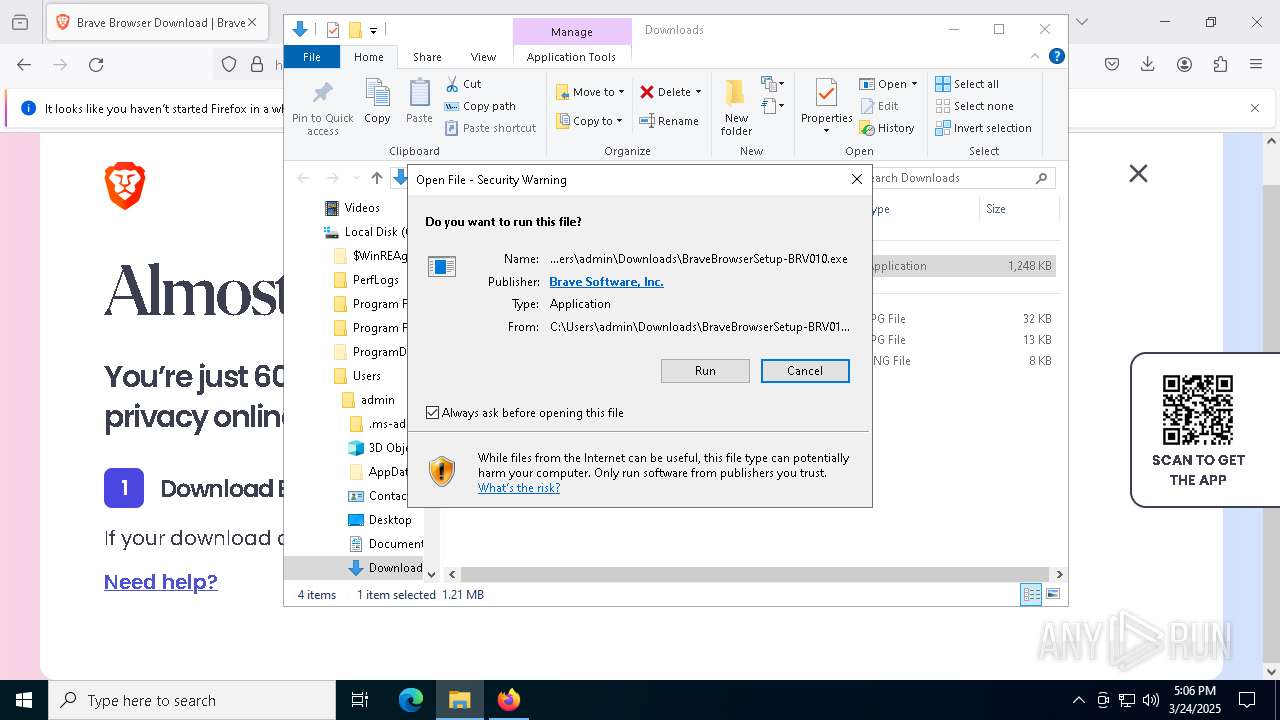Open the Open dropdown in ribbon
Viewport: 1280px width, 720px height.
pos(888,84)
